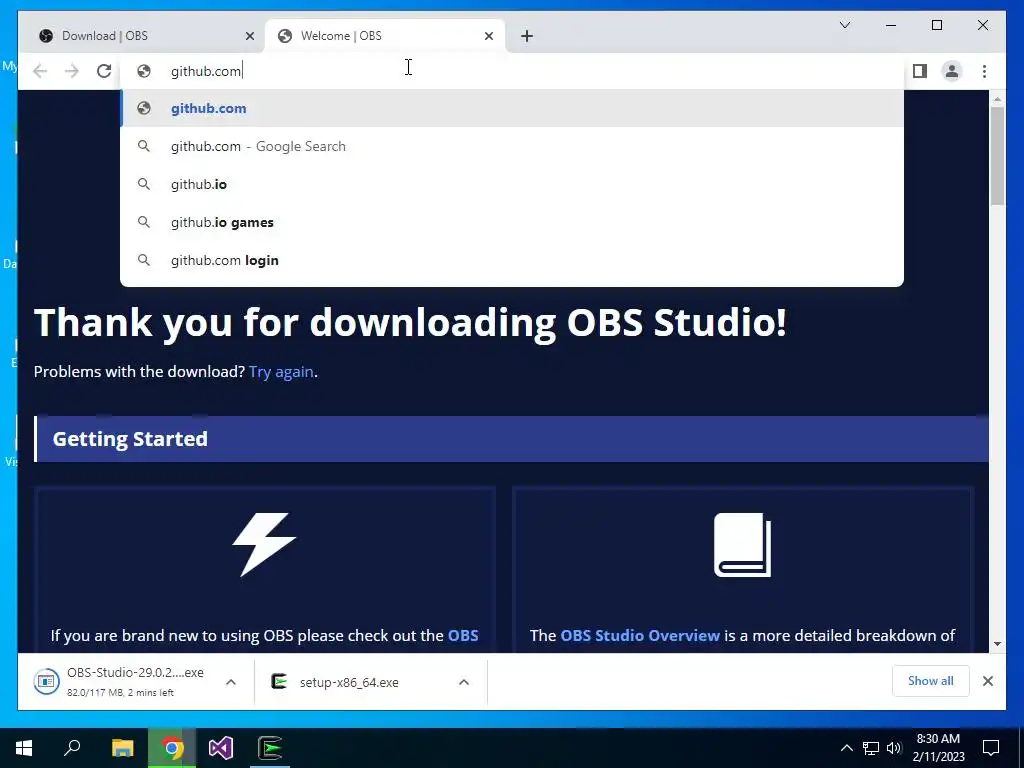This screenshot has width=1024, height=768.
Task: Click the address bar with github.com
Action: coord(512,71)
